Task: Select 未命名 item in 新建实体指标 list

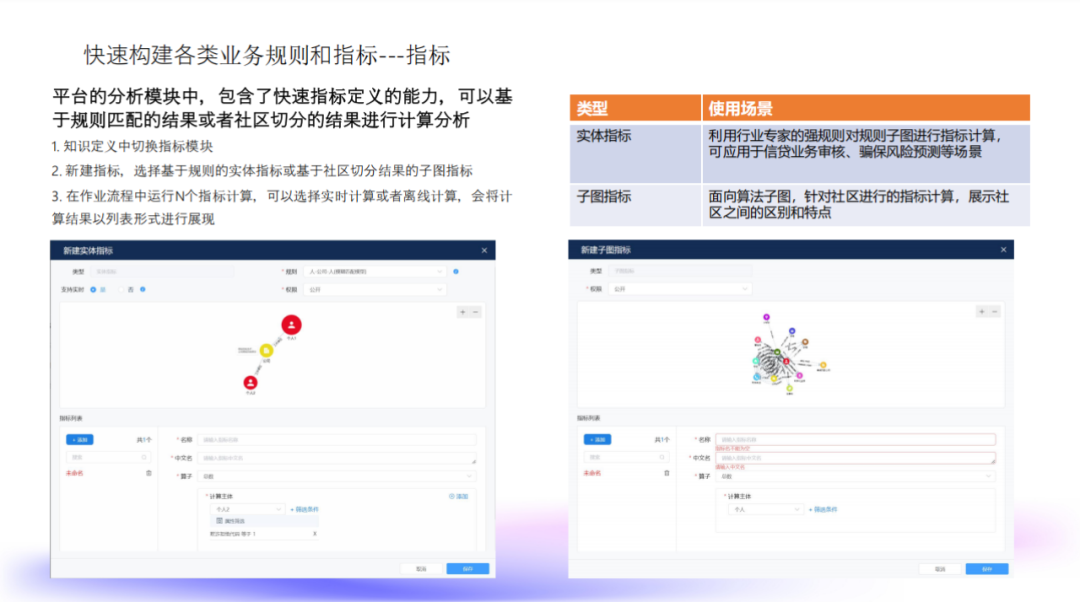Action: coord(74,473)
